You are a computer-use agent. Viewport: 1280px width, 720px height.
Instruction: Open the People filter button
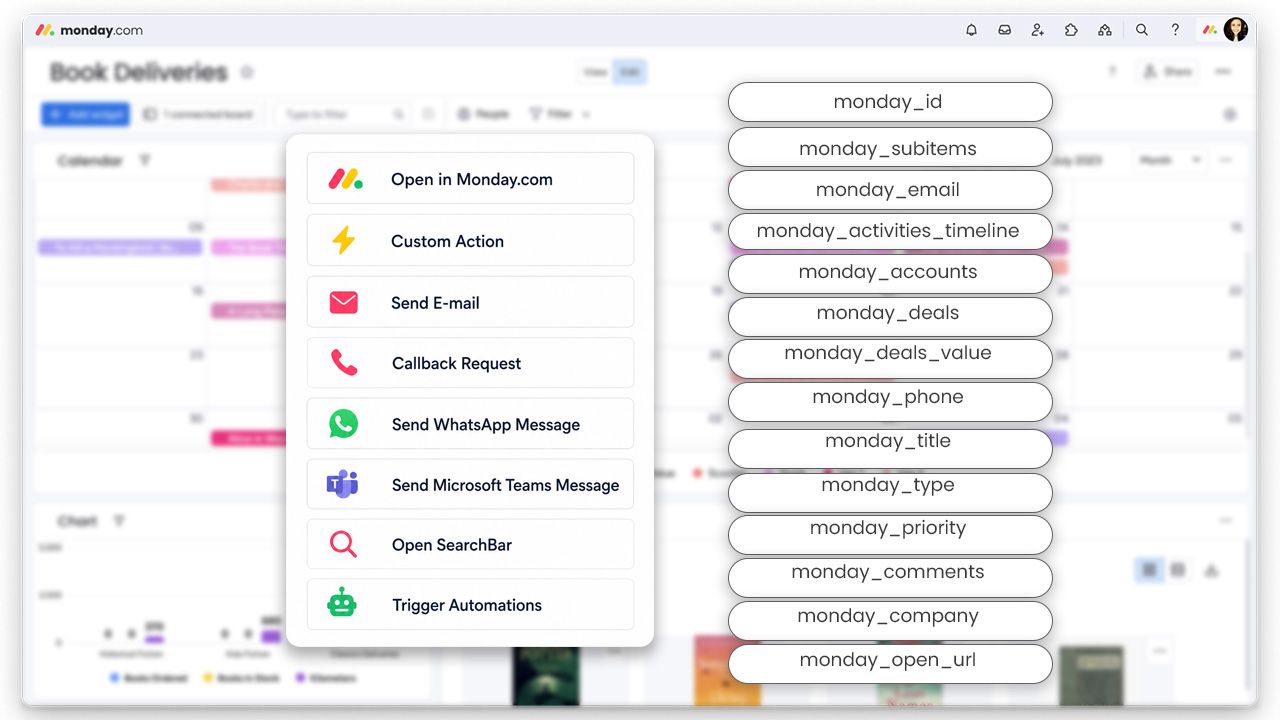483,115
